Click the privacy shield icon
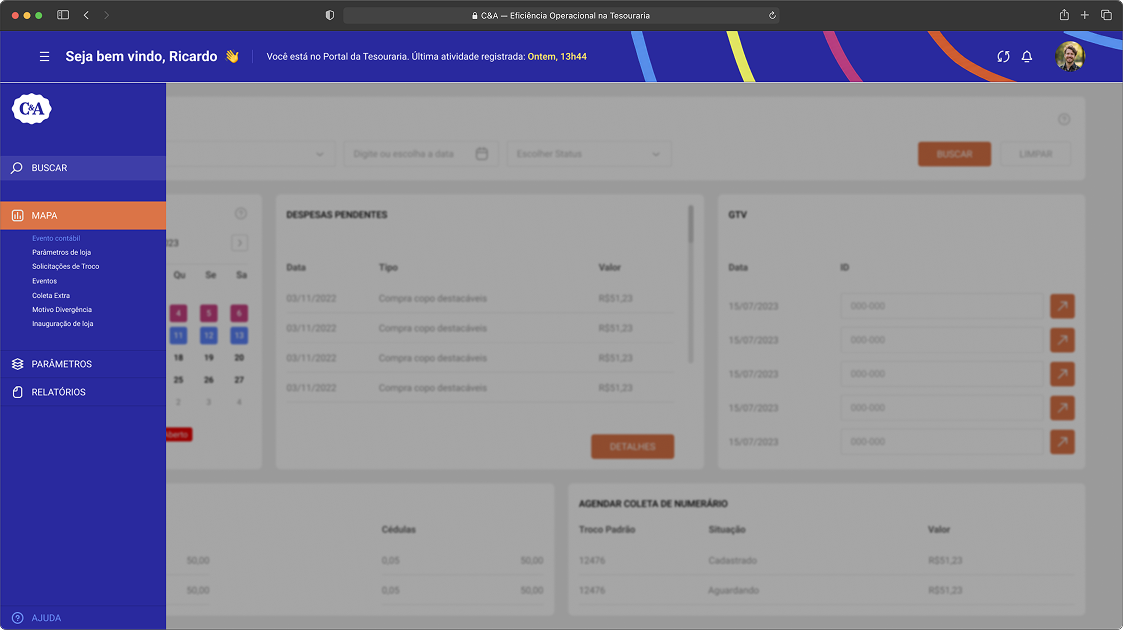 click(x=329, y=15)
